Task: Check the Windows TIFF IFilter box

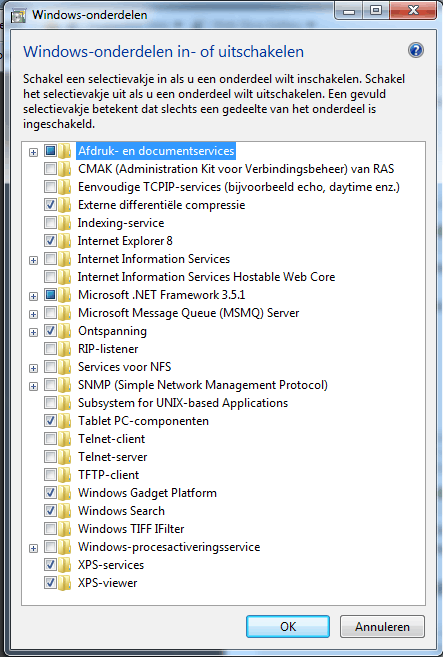Action: (x=50, y=529)
